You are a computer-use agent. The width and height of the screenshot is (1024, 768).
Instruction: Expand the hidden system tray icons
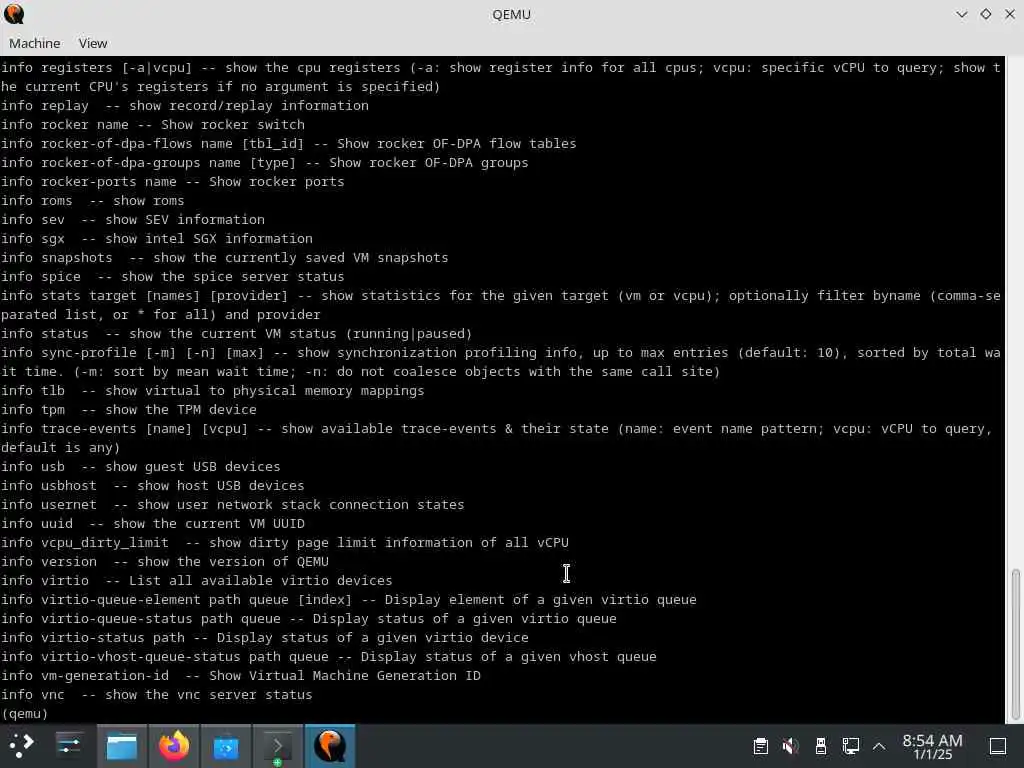click(879, 746)
